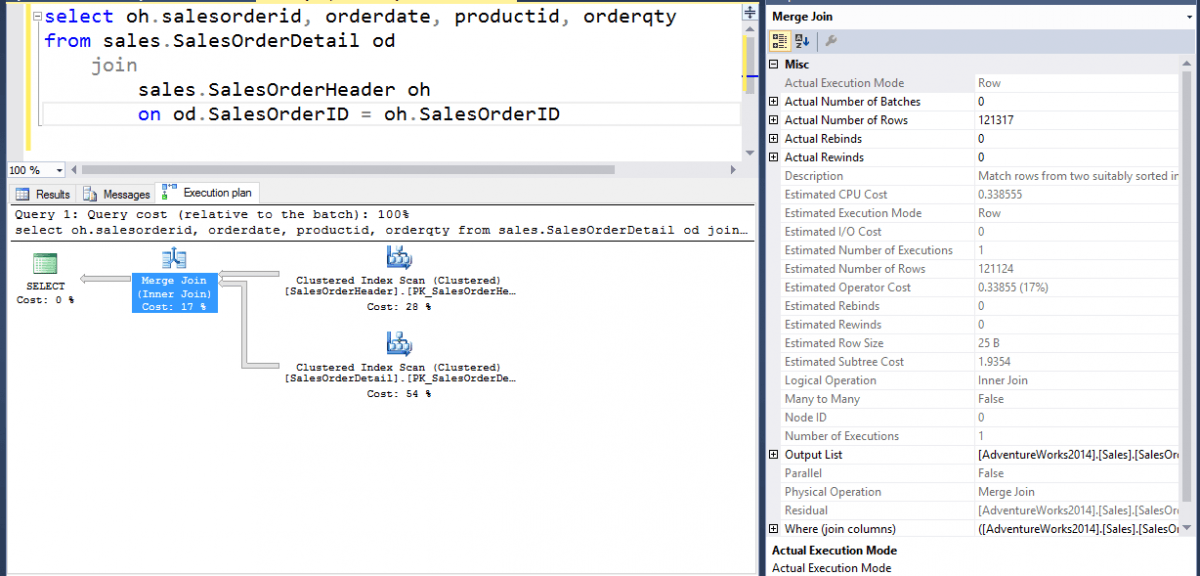Expand the Output List property
The image size is (1200, 576).
[774, 454]
